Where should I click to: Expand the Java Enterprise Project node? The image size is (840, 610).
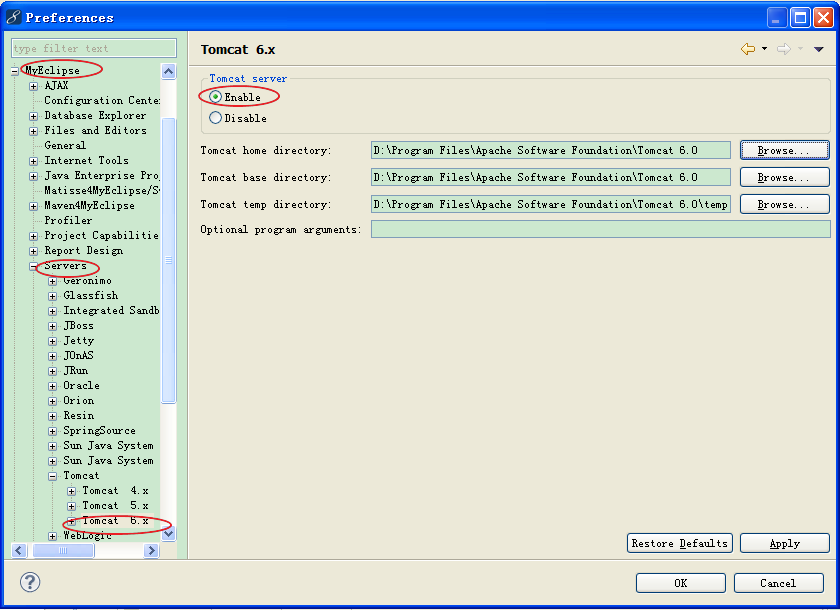34,176
